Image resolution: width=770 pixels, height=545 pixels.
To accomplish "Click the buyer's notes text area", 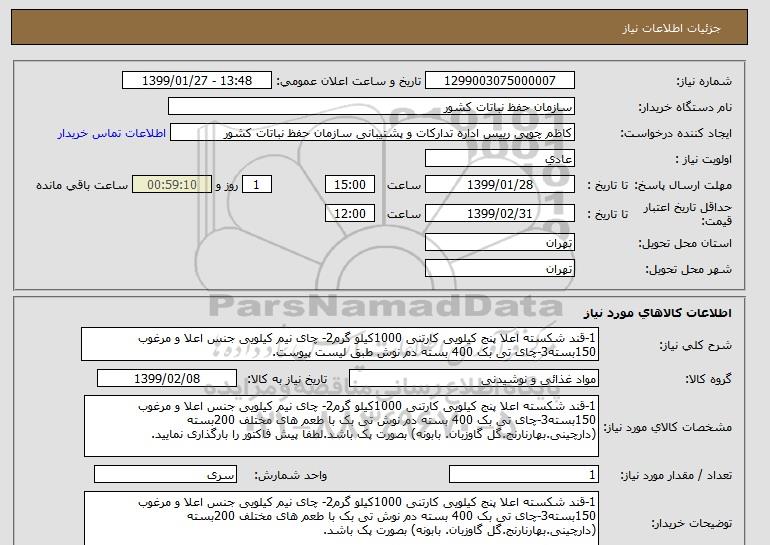I will click(341, 518).
